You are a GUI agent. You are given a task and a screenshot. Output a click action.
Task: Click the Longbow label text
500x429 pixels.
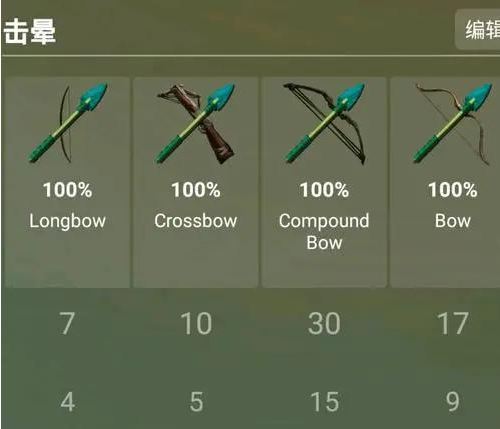68,221
